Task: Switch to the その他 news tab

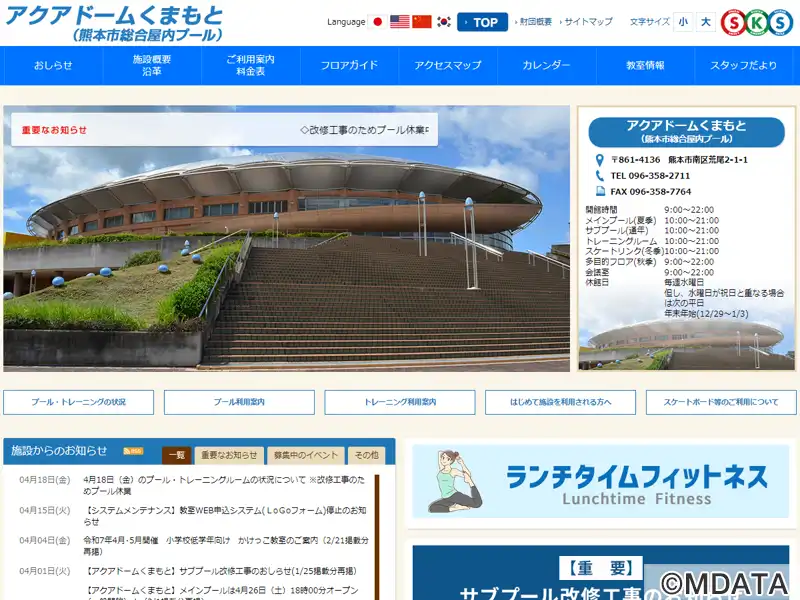Action: coord(367,455)
